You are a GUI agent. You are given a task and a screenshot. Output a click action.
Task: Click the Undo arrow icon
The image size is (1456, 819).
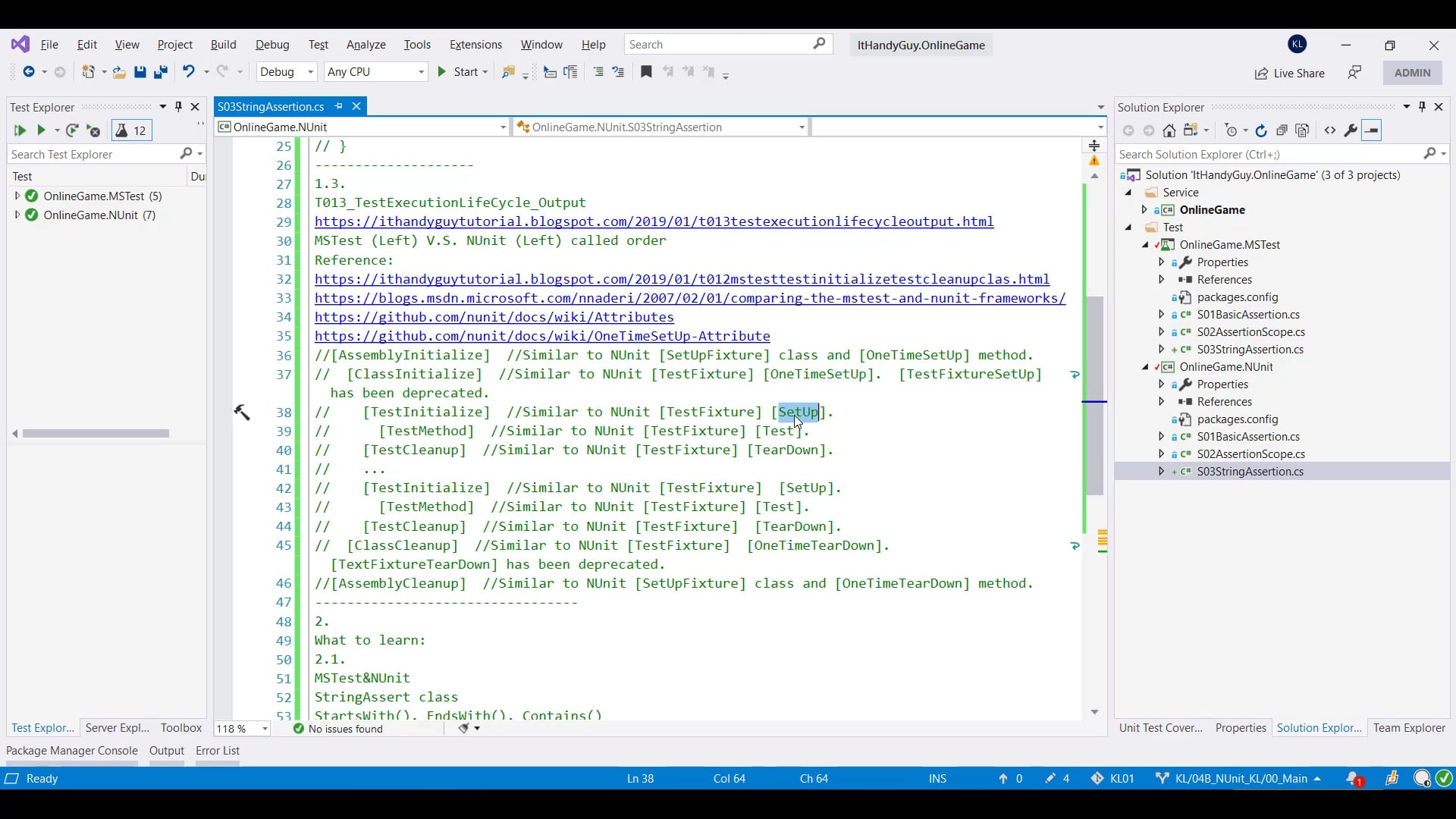(188, 72)
